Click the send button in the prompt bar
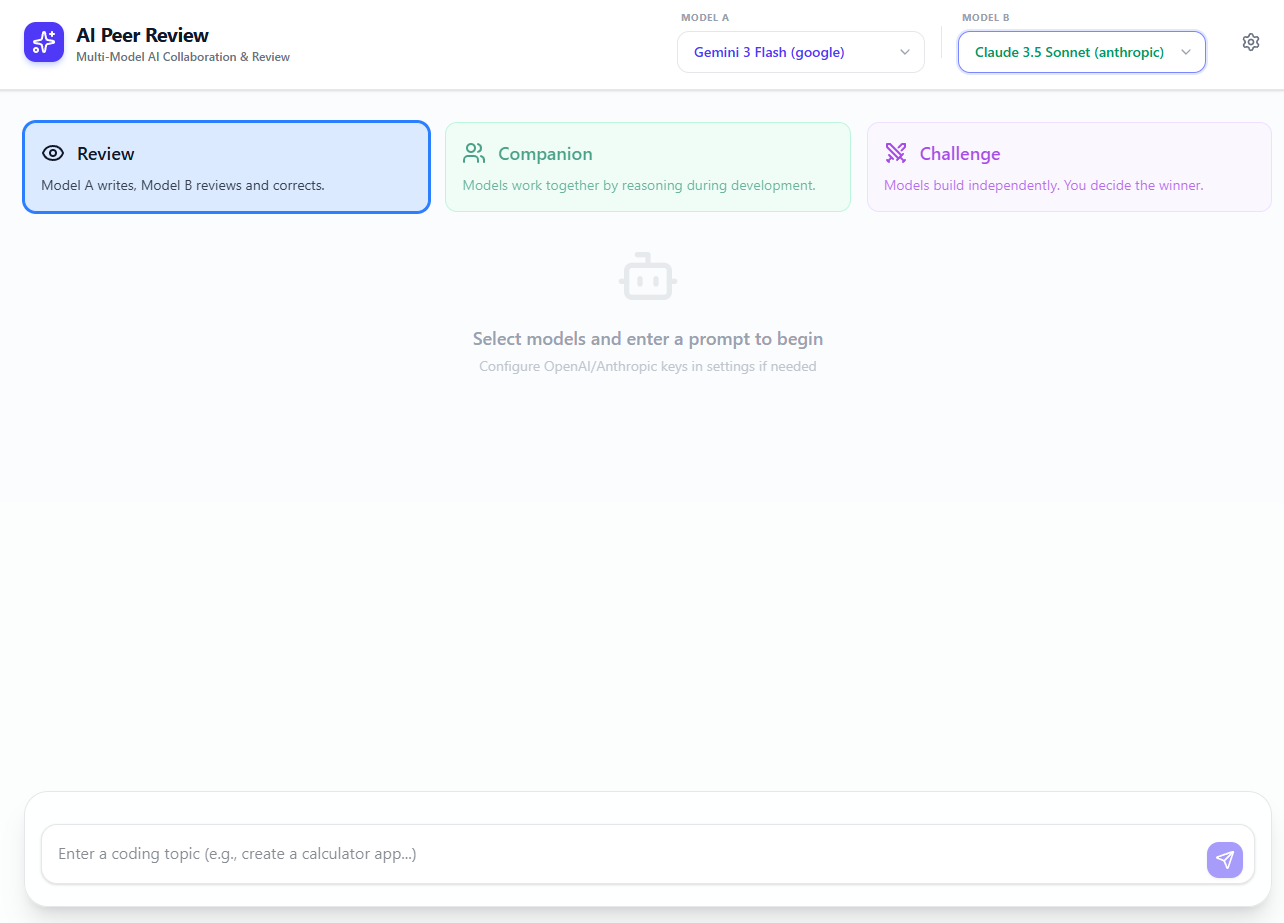This screenshot has height=923, width=1284. (x=1225, y=859)
